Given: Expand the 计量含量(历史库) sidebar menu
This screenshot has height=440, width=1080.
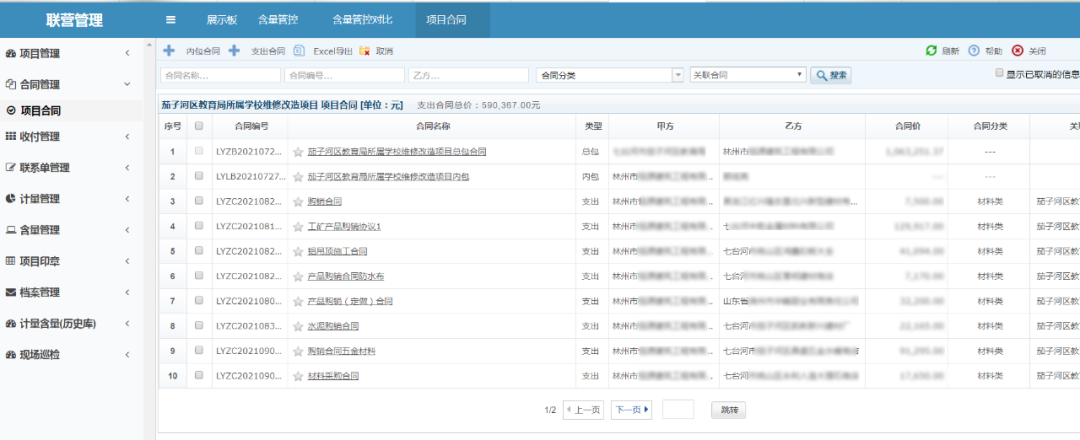Looking at the screenshot, I should click(127, 323).
